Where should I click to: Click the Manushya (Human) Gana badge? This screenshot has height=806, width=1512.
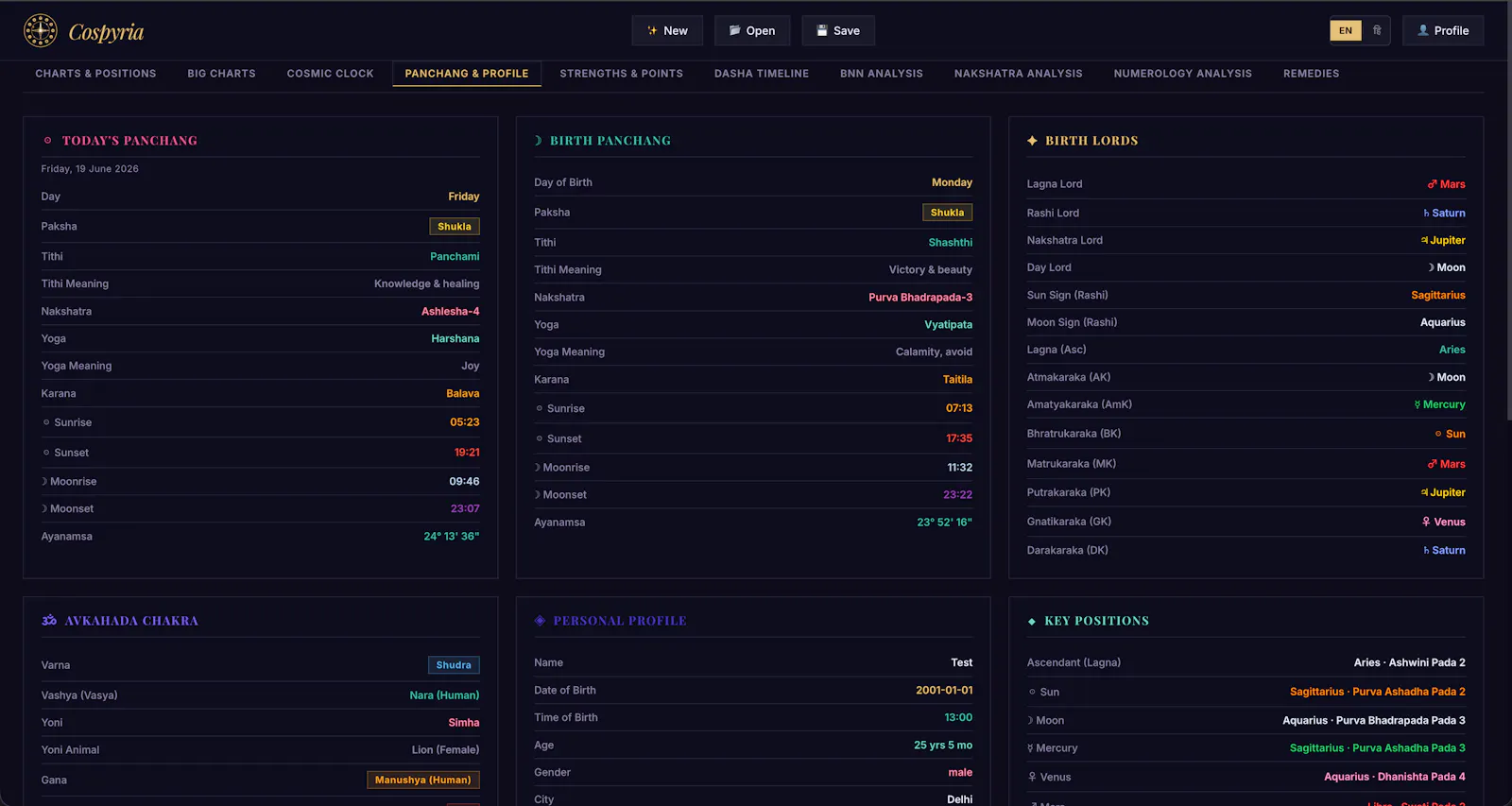423,780
